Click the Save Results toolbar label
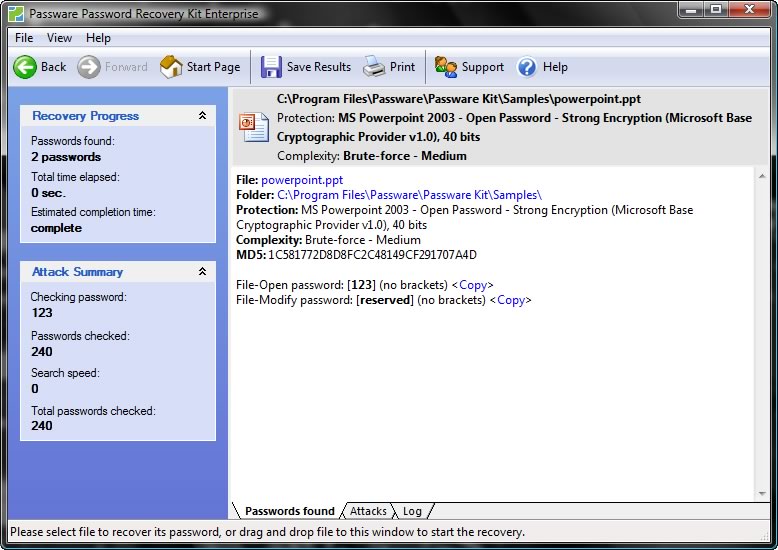Viewport: 778px width, 550px height. [x=319, y=67]
